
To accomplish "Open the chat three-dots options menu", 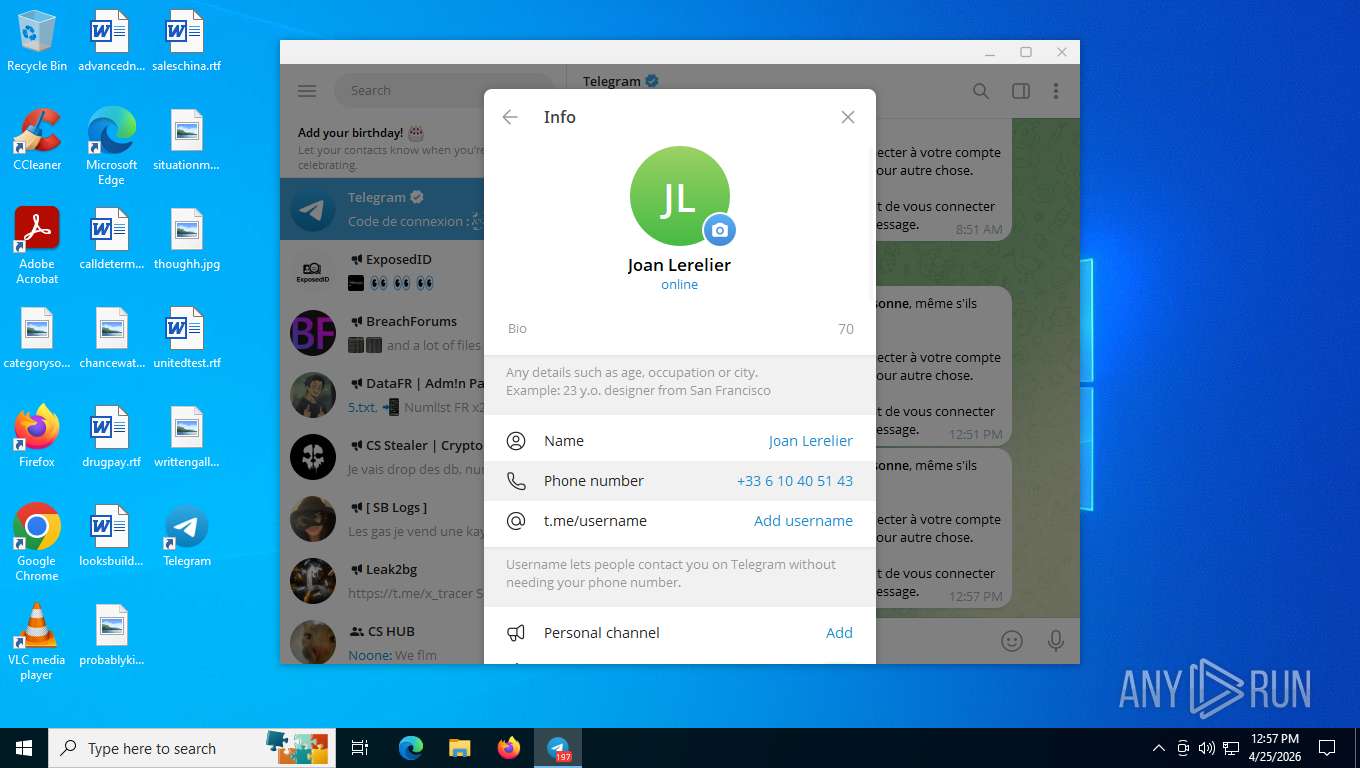I will click(x=1056, y=91).
